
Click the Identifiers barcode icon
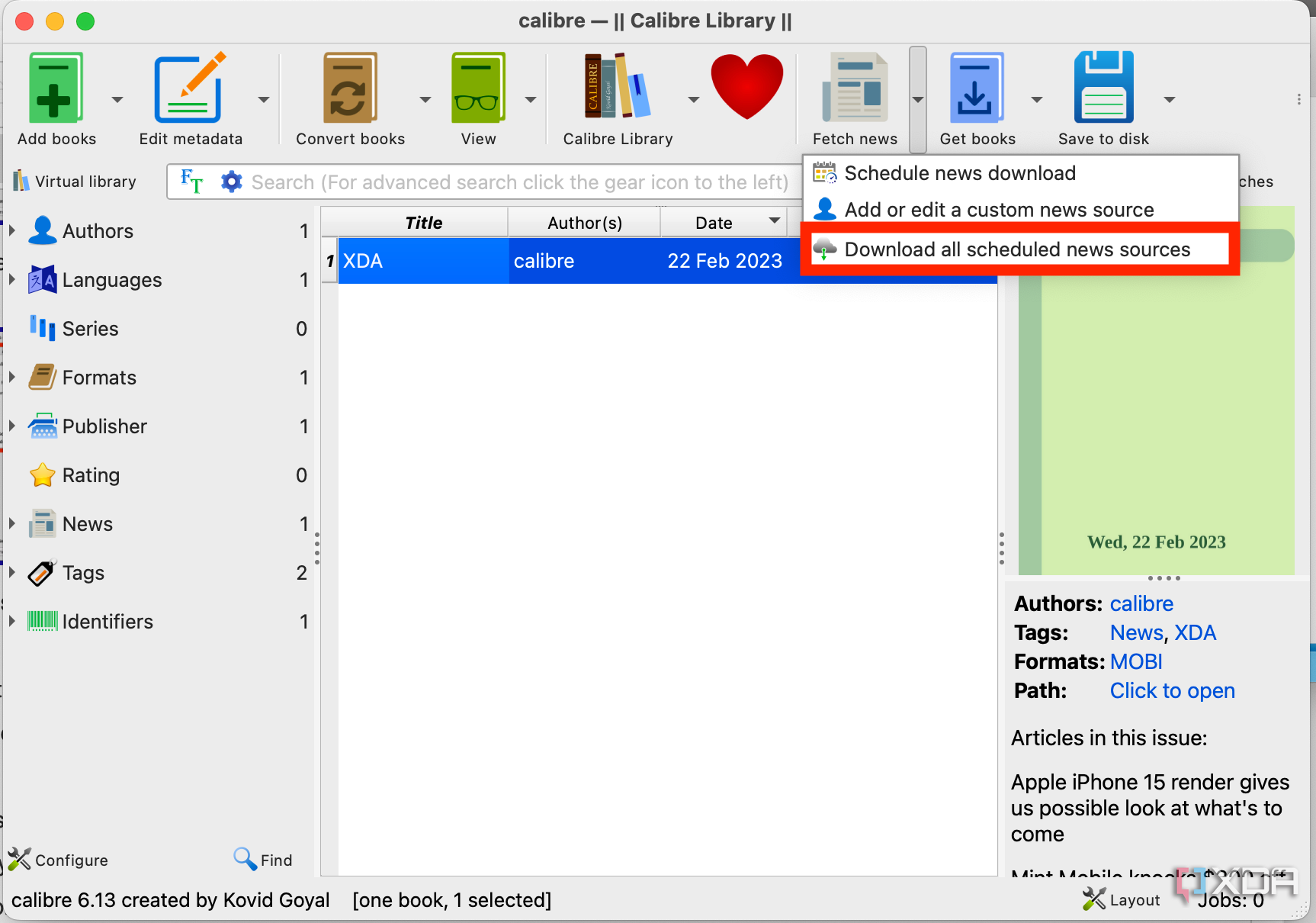point(42,621)
